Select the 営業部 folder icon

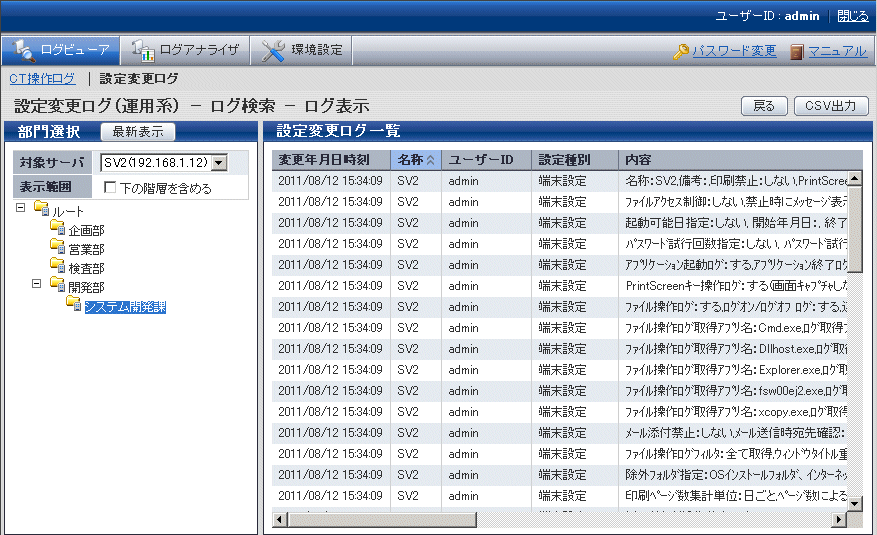point(58,248)
